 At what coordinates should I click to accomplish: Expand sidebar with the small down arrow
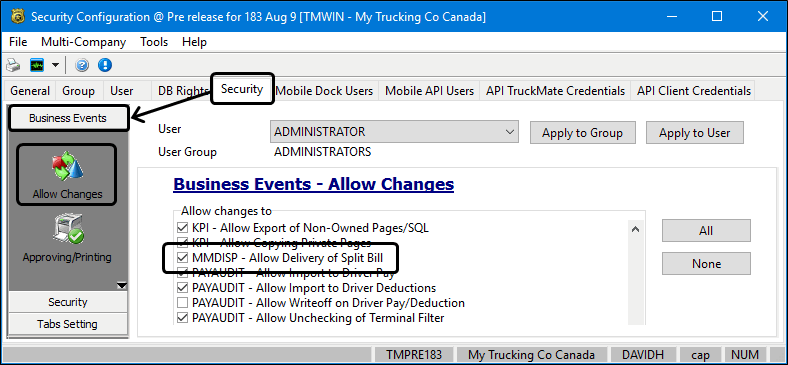(122, 286)
